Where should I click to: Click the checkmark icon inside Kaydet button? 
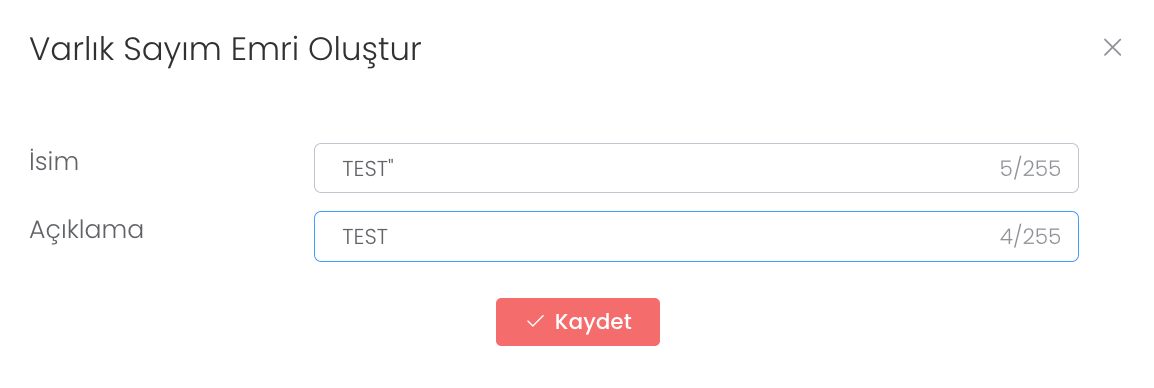point(535,322)
